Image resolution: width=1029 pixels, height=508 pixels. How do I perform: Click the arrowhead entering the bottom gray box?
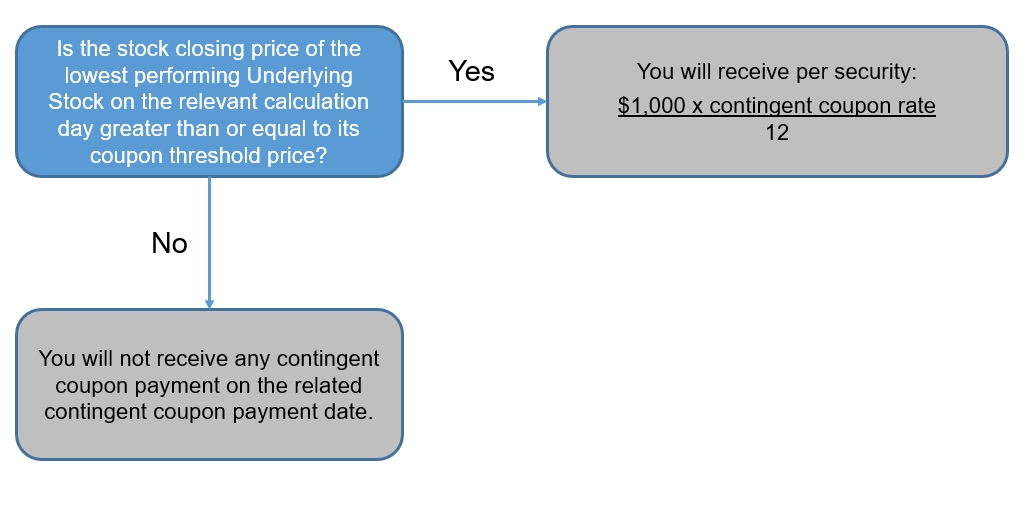[x=209, y=305]
